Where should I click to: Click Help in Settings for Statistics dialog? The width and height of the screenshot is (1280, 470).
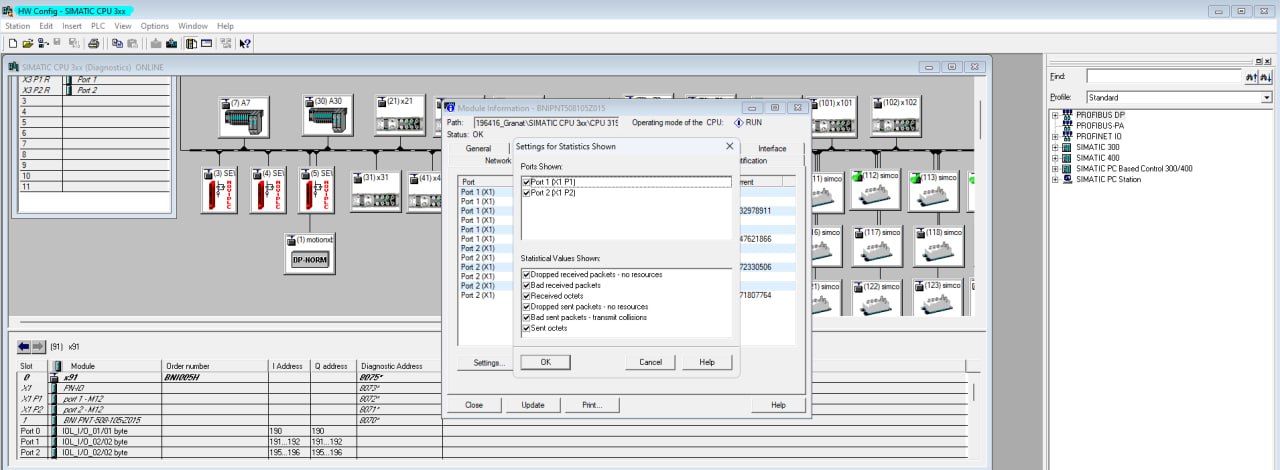coord(707,362)
